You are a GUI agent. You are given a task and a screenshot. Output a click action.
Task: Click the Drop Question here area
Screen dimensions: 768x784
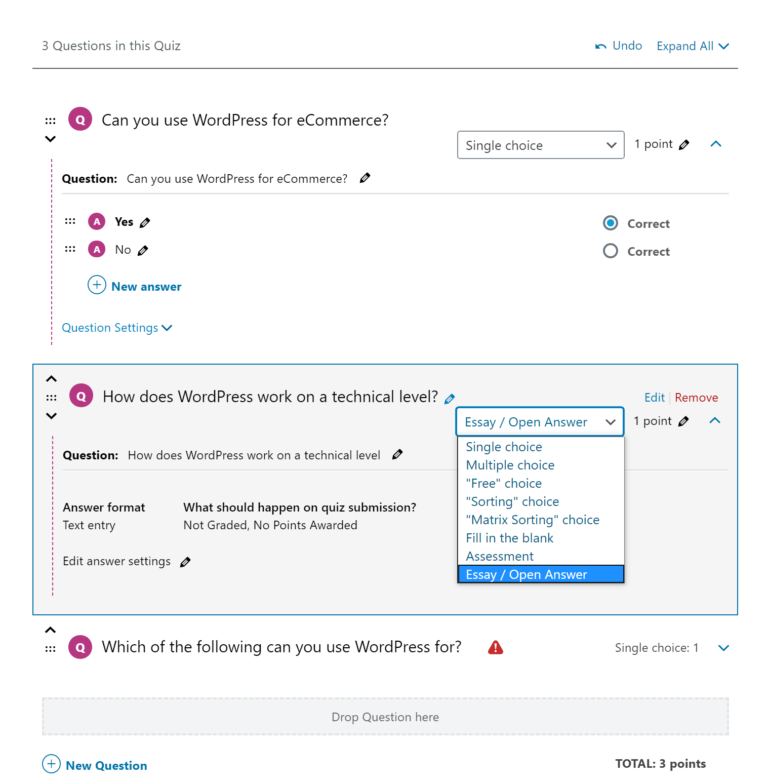tap(385, 717)
